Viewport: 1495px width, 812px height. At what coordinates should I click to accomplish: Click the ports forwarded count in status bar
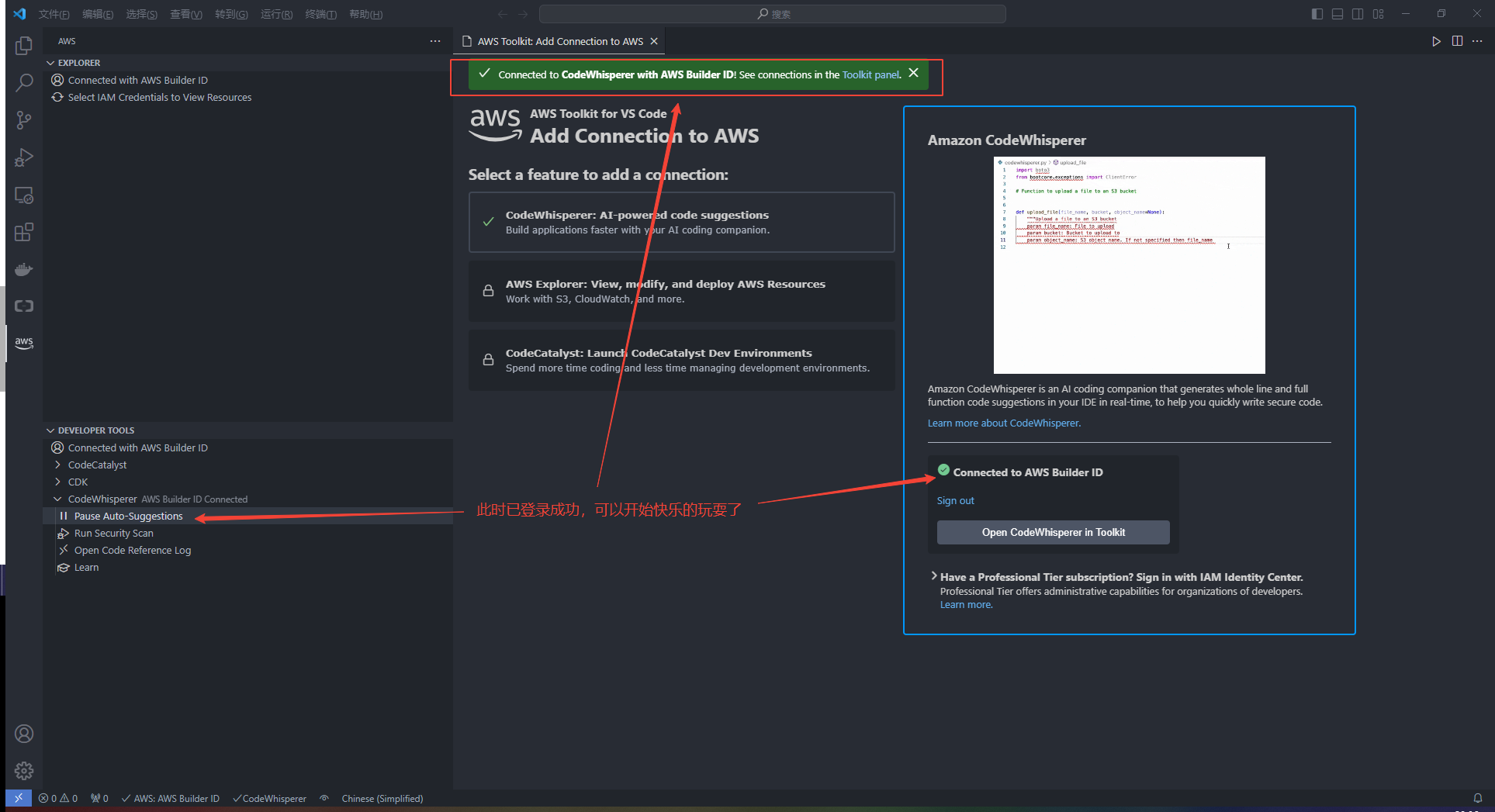click(x=99, y=798)
